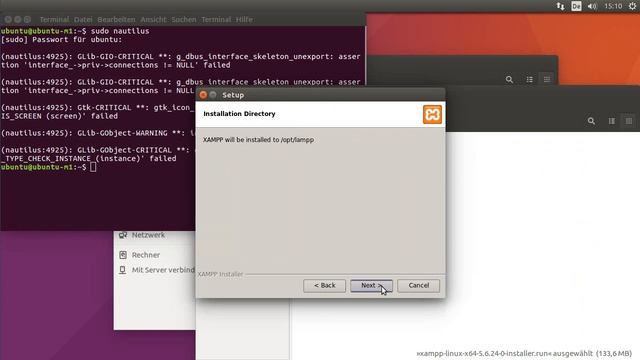Open Netzwerk in file manager sidebar

coord(148,235)
